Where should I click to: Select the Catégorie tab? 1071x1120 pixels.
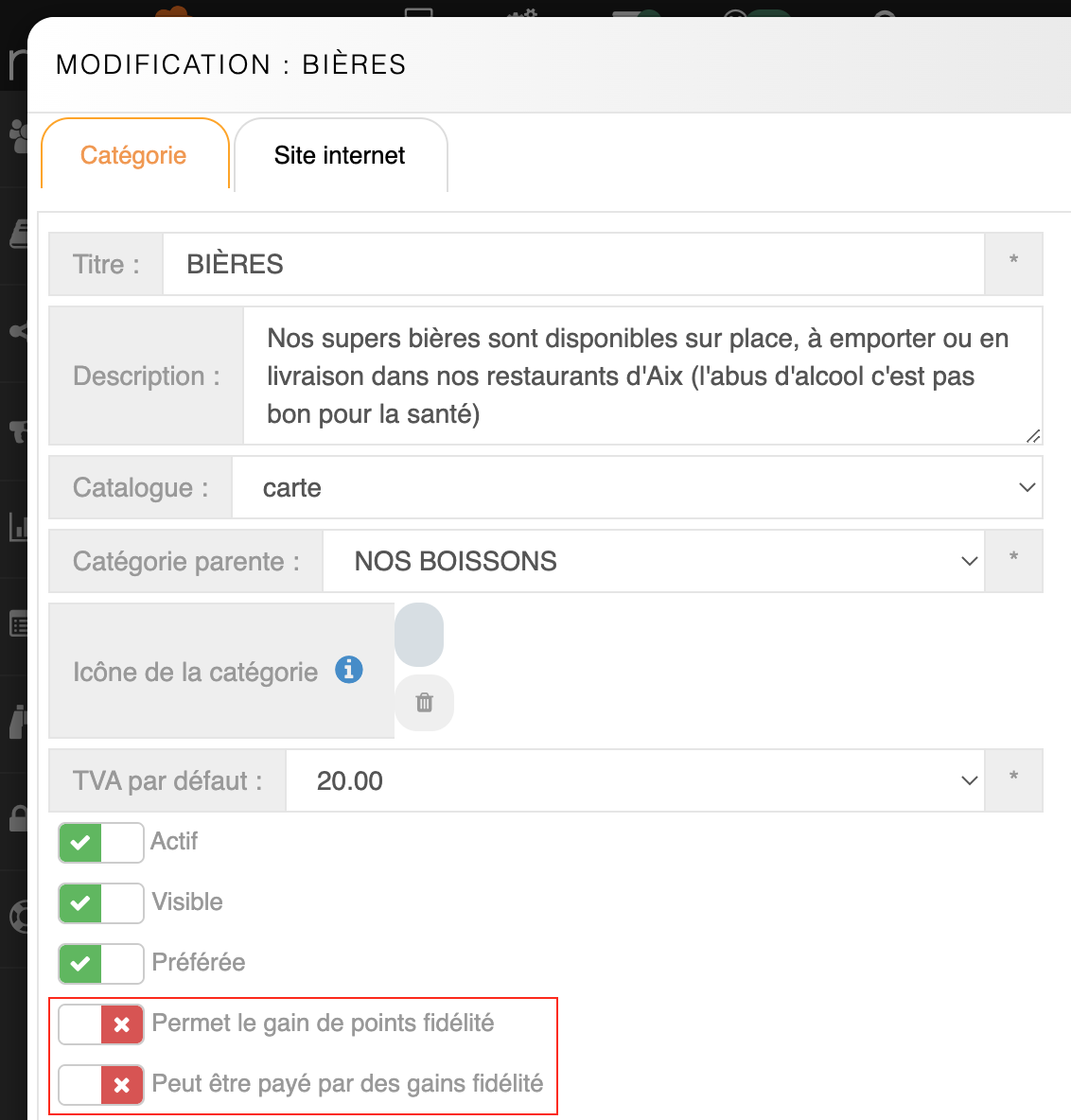133,156
